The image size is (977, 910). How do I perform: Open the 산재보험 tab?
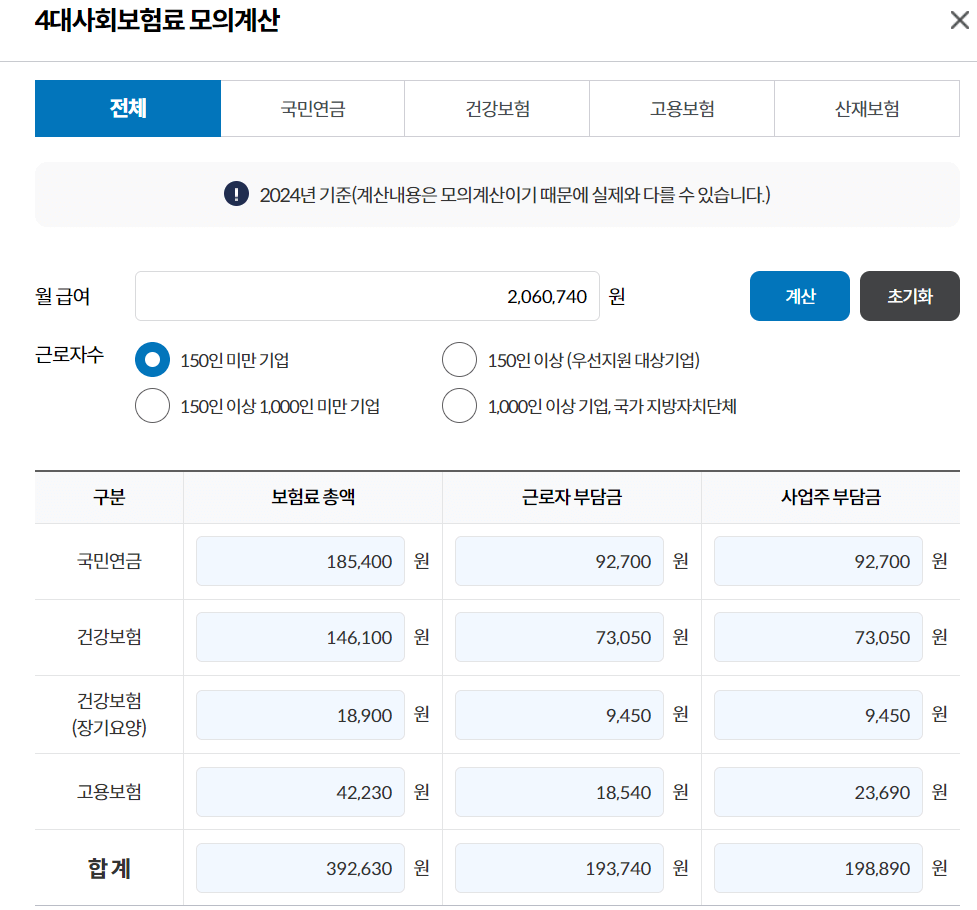tap(866, 108)
